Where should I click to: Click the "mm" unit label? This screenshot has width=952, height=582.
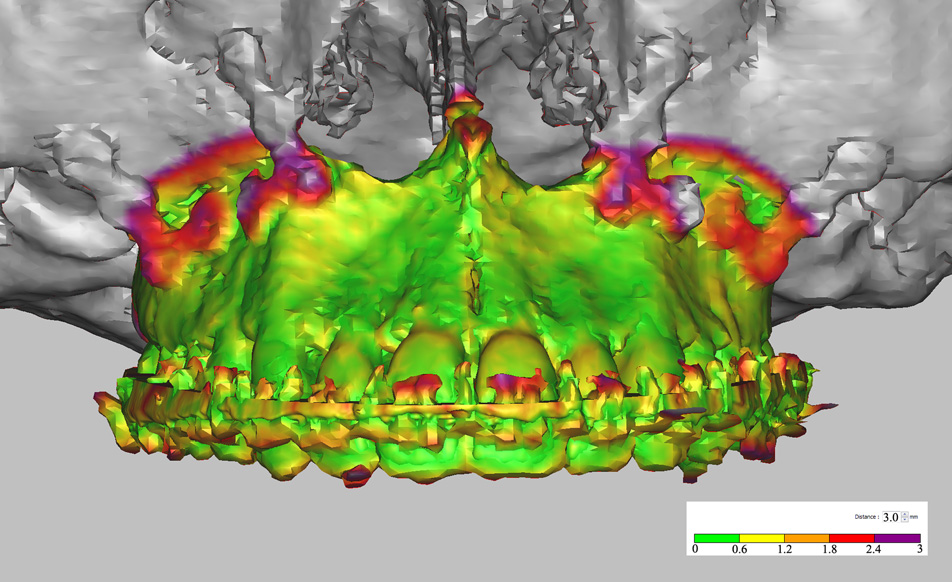(x=916, y=517)
